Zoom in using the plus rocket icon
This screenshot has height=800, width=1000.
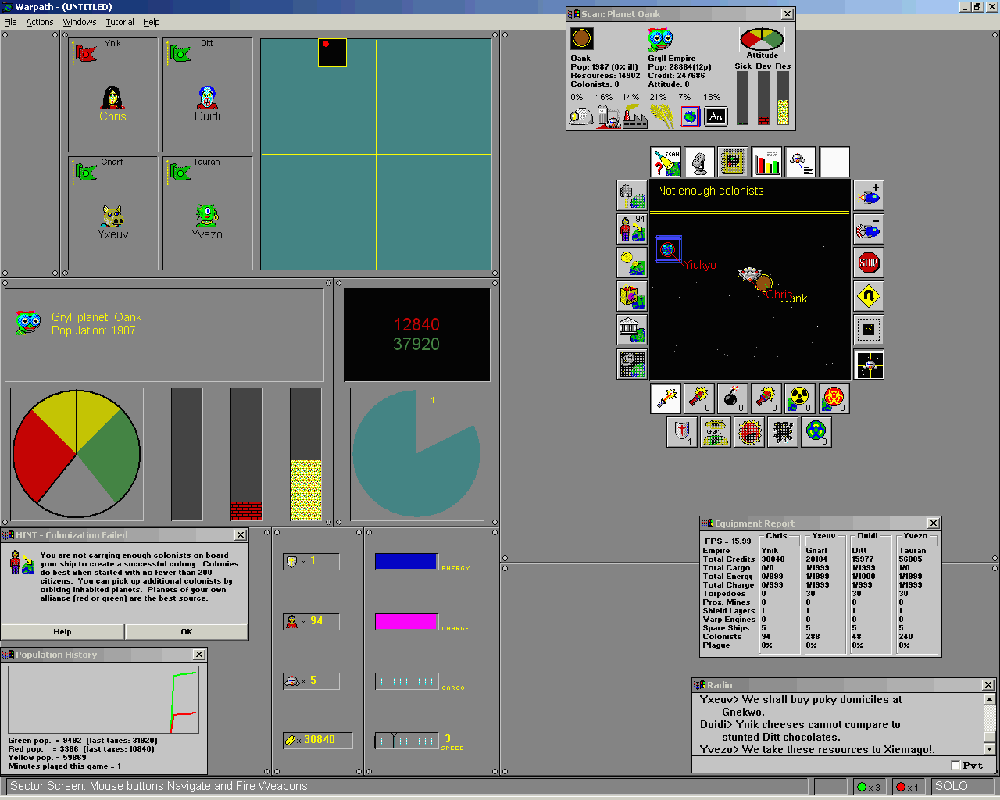869,196
